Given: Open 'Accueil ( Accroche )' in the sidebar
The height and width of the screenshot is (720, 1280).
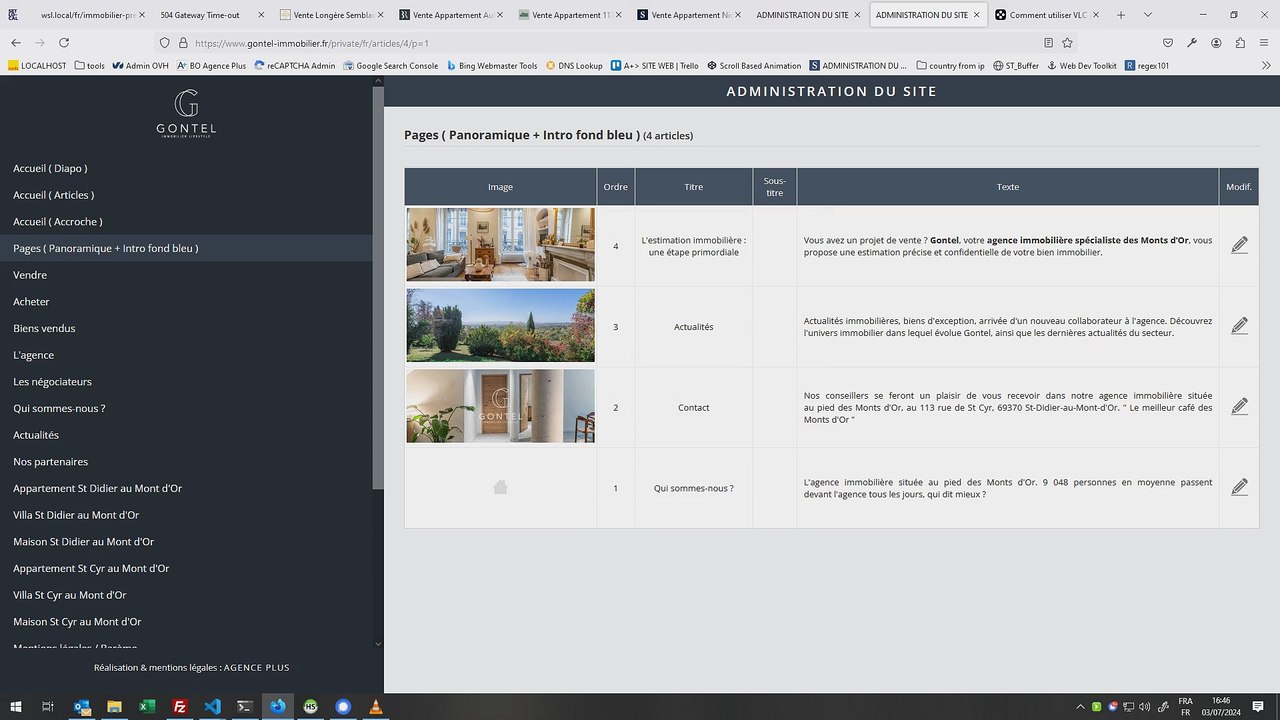Looking at the screenshot, I should (x=58, y=222).
